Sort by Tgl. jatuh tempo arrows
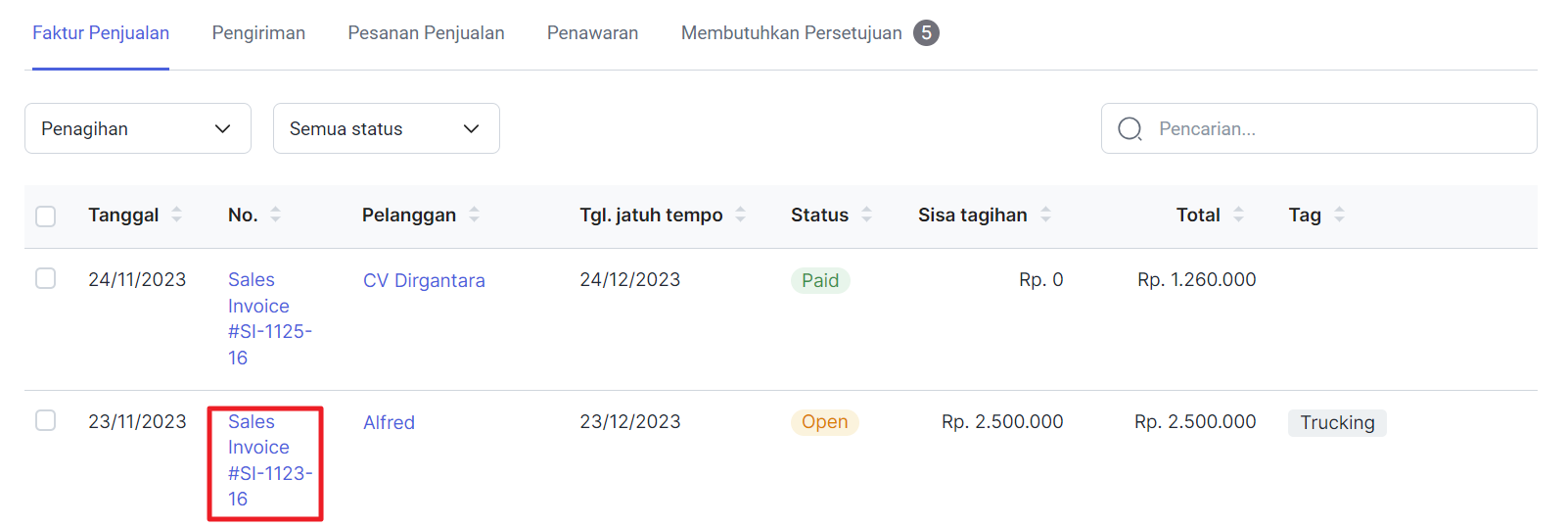The image size is (1568, 527). (740, 215)
